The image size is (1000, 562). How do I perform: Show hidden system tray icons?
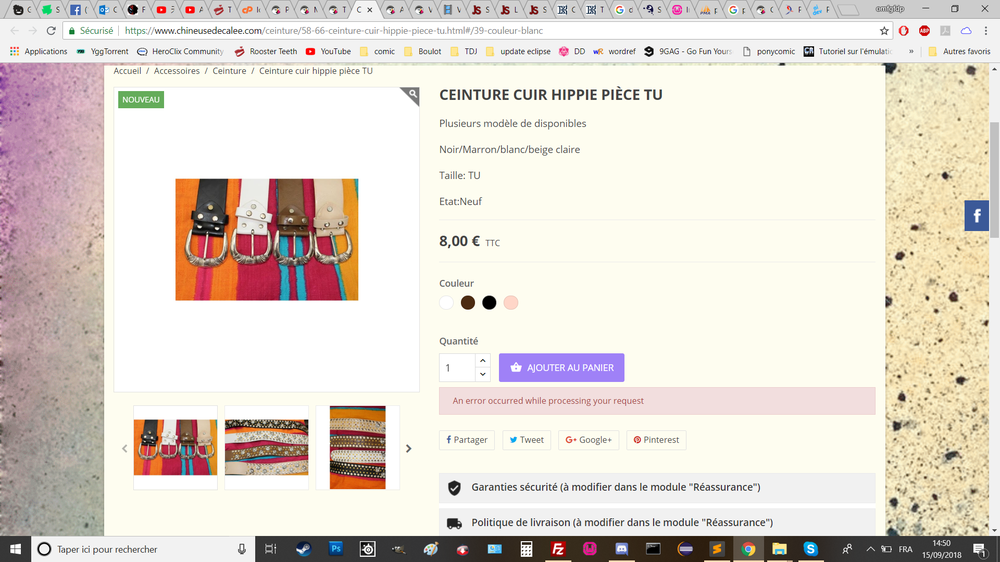pyautogui.click(x=870, y=549)
